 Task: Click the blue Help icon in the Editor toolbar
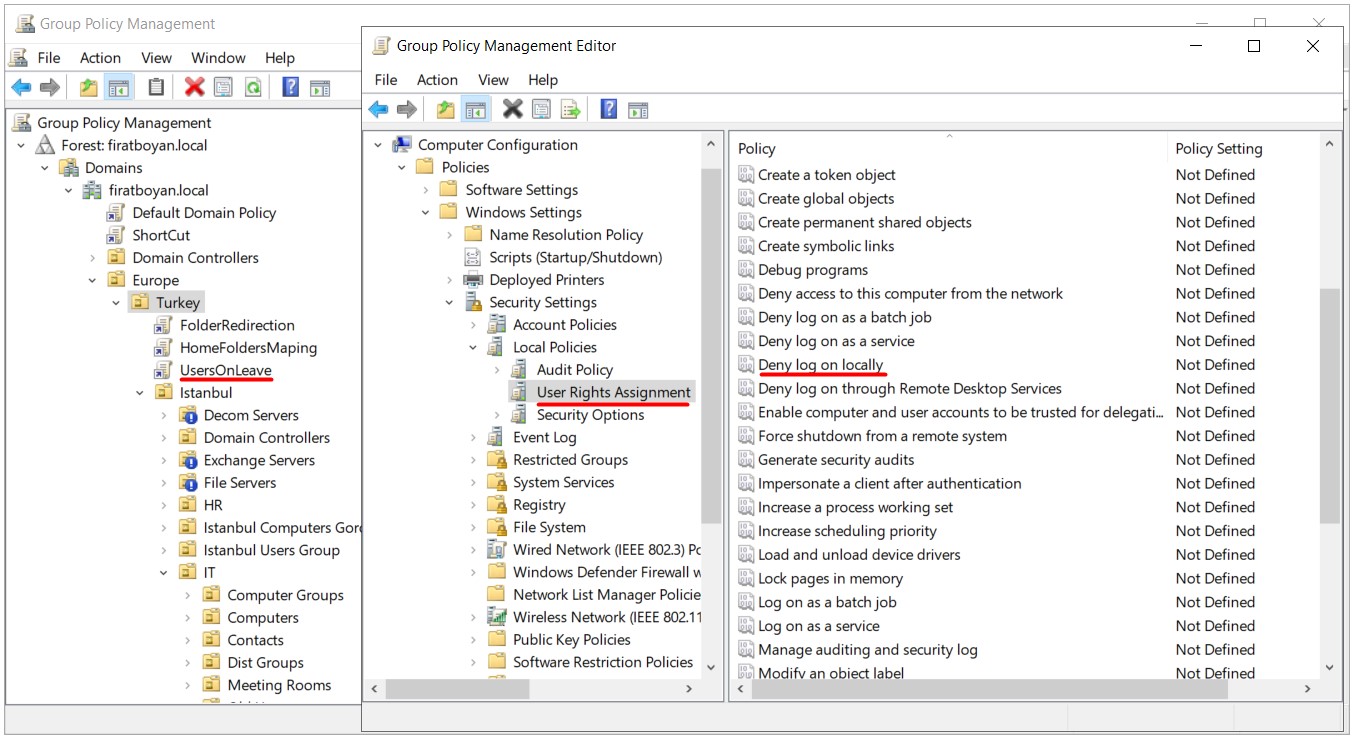coord(609,109)
